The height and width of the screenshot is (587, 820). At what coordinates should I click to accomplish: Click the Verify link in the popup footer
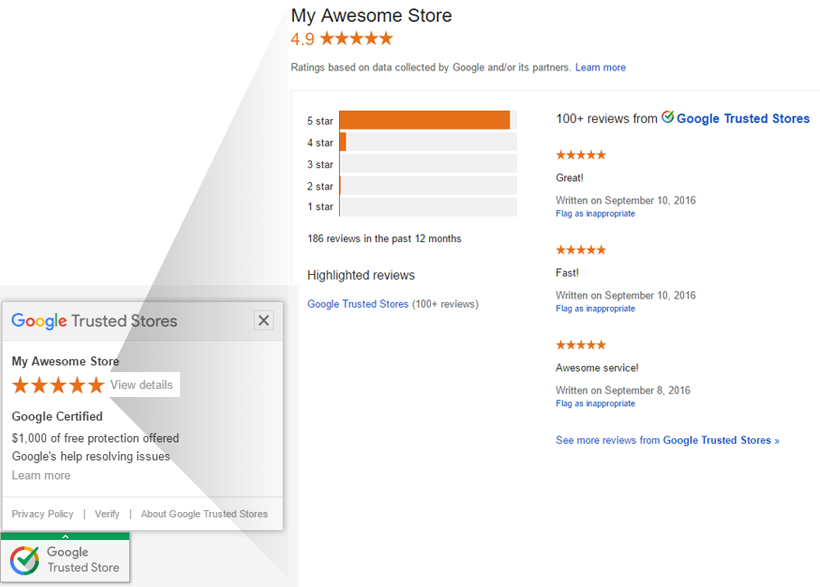107,514
